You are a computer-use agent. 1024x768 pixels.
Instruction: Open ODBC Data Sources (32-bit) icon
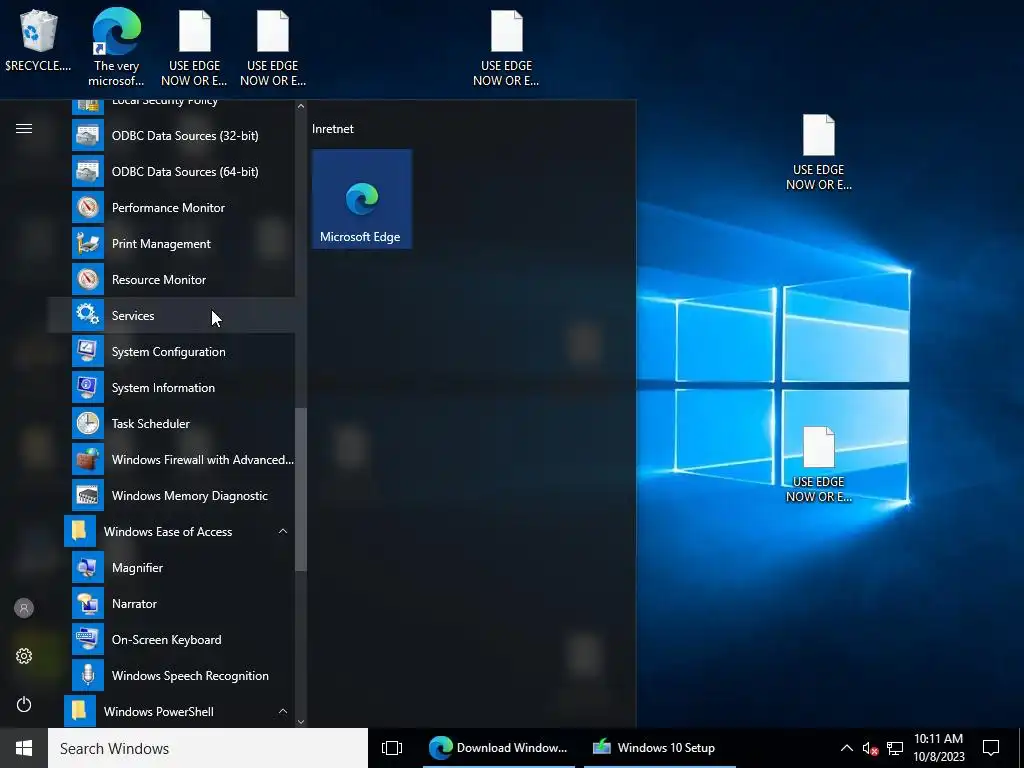88,136
